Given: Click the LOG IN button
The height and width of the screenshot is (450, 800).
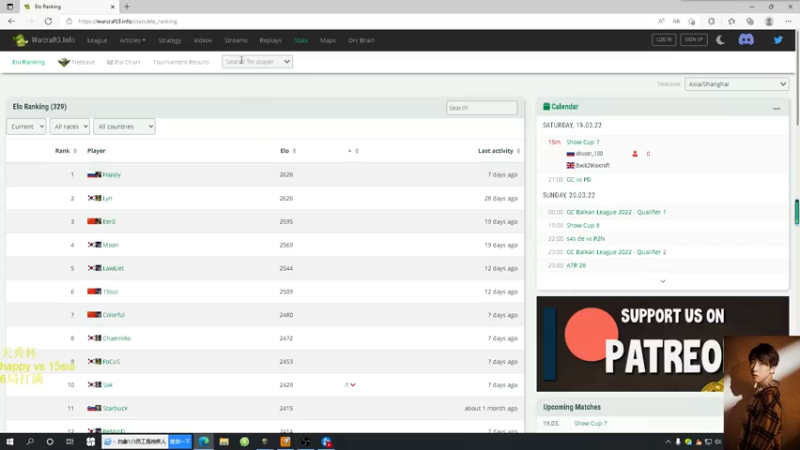Looking at the screenshot, I should (x=664, y=40).
